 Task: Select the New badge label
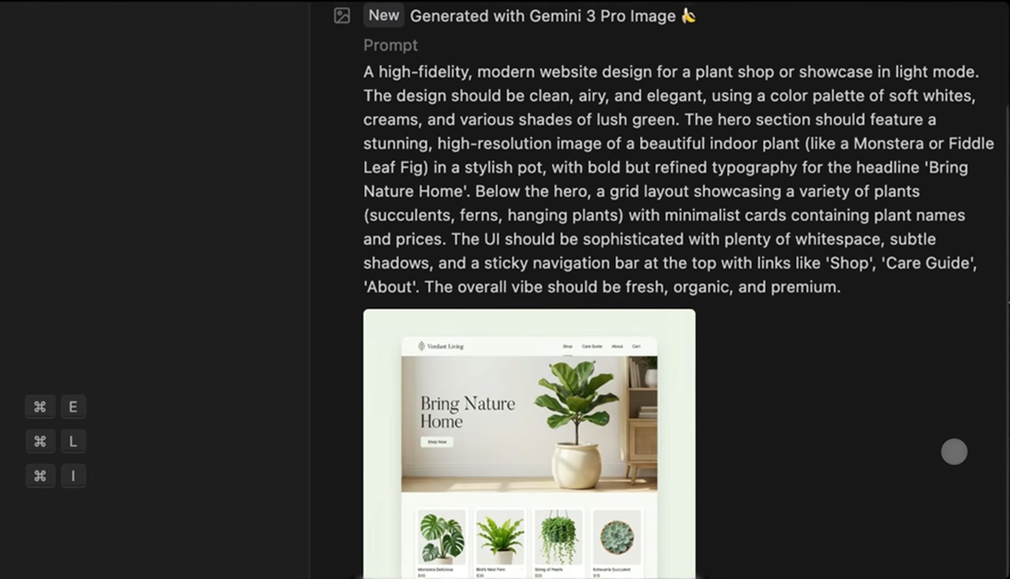point(384,15)
